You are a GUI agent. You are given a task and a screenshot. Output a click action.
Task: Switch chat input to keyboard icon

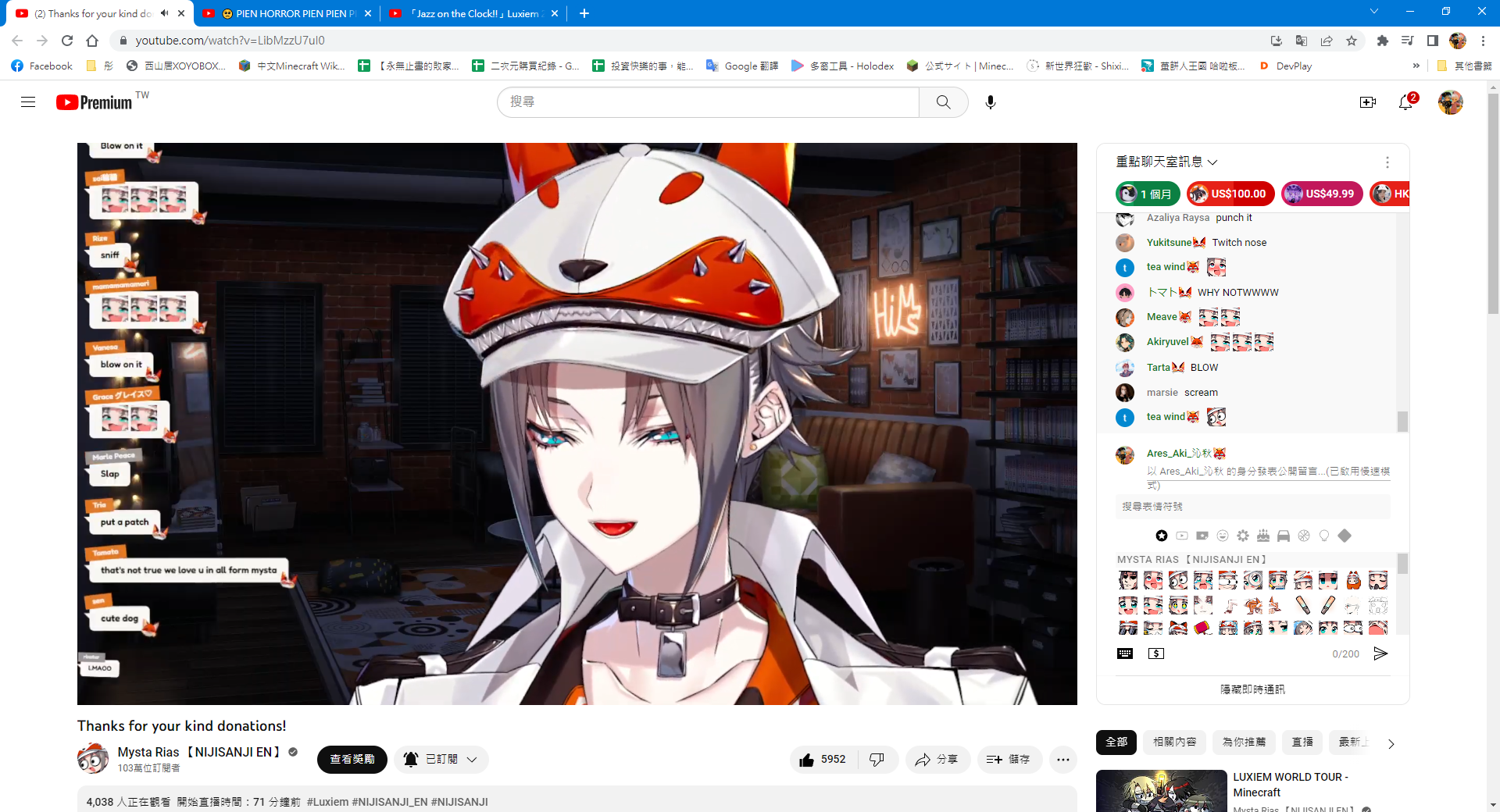[x=1125, y=654]
